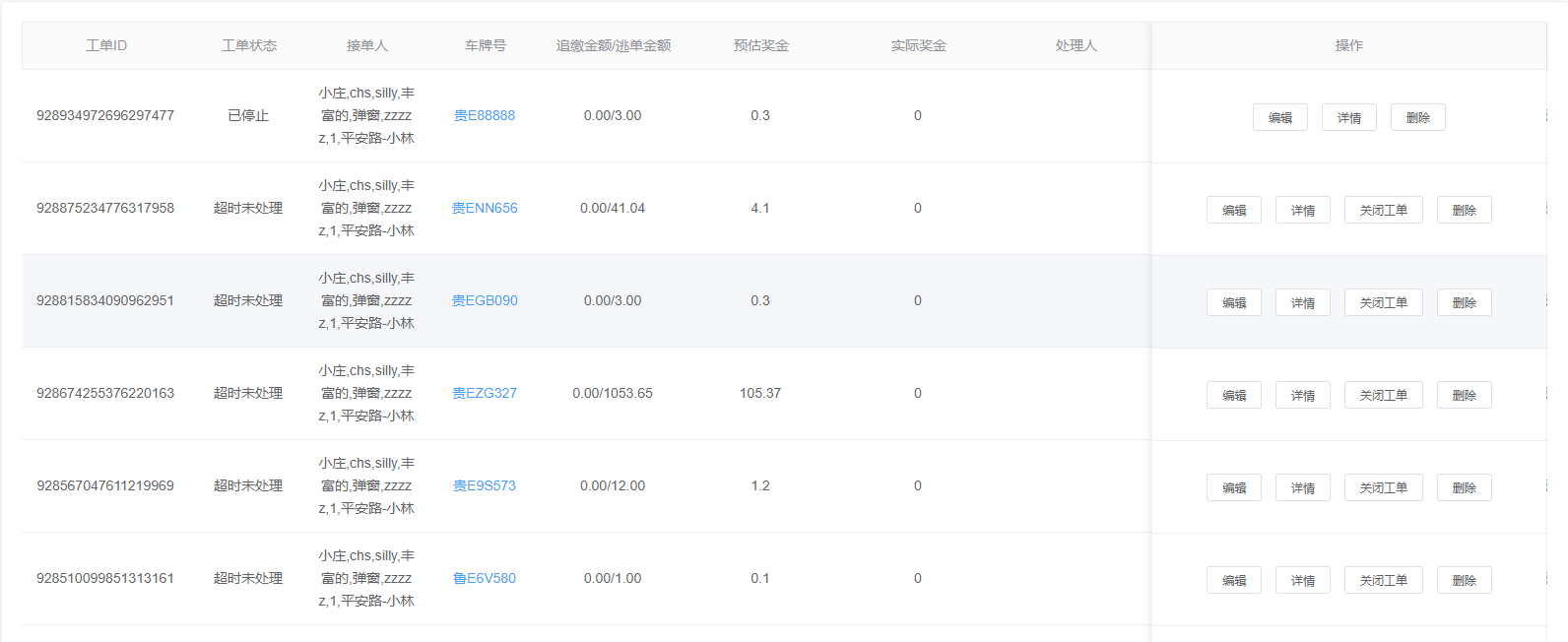
Task: Close work order for plate 贵EZG327
Action: [x=1383, y=395]
